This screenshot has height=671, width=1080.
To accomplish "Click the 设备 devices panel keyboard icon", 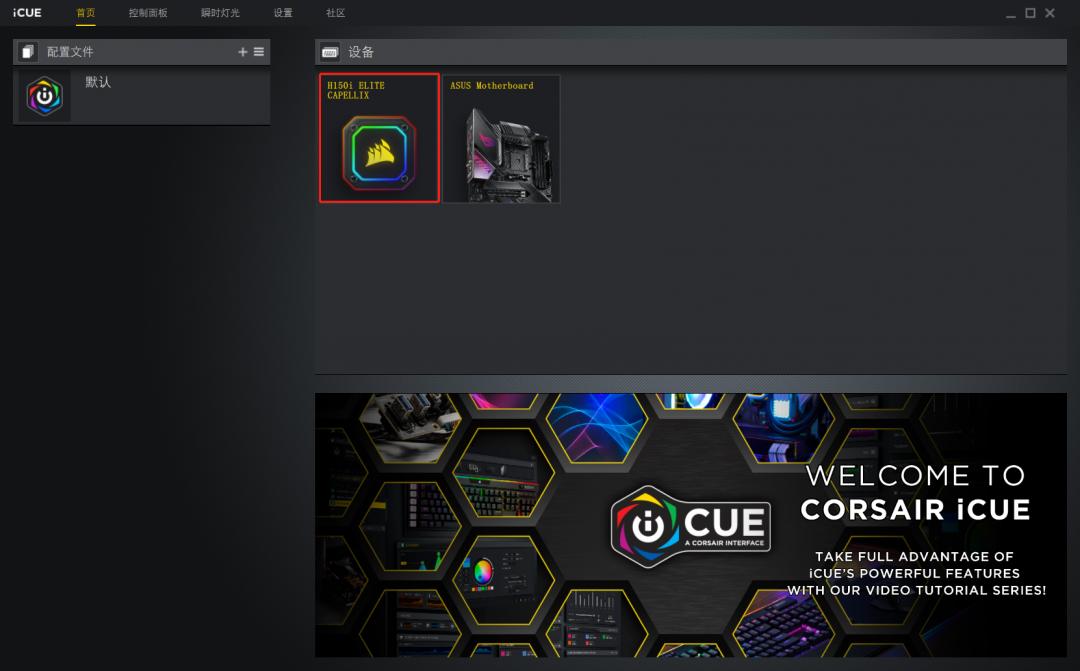I will 330,52.
